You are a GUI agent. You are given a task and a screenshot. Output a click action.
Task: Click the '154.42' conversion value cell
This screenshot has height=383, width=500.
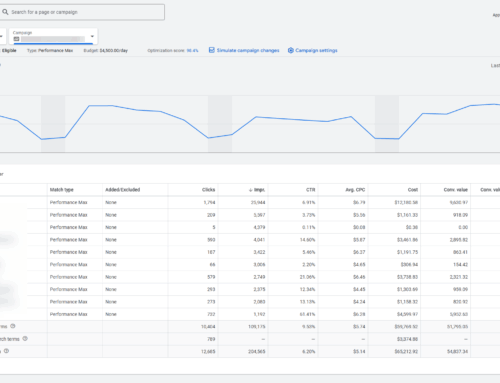pyautogui.click(x=460, y=265)
